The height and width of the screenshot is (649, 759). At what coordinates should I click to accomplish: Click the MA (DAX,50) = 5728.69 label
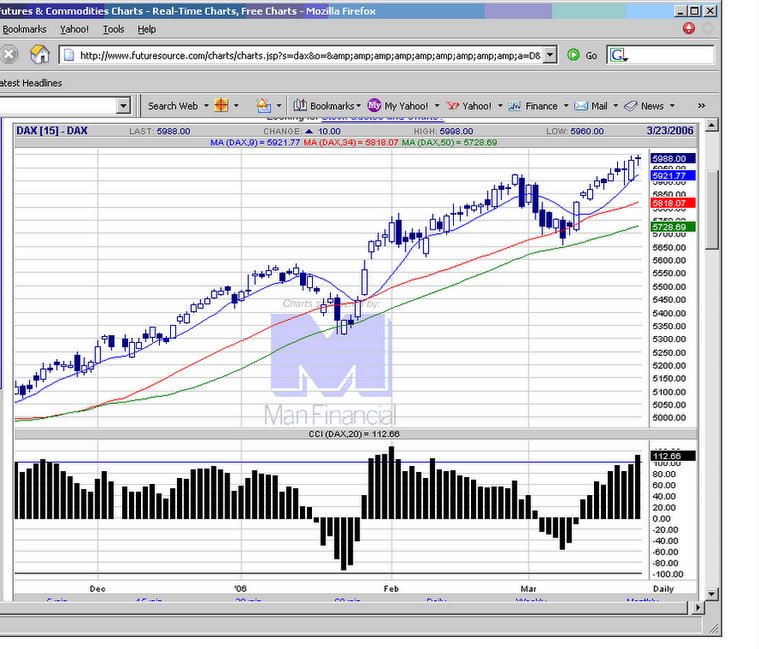pyautogui.click(x=449, y=143)
